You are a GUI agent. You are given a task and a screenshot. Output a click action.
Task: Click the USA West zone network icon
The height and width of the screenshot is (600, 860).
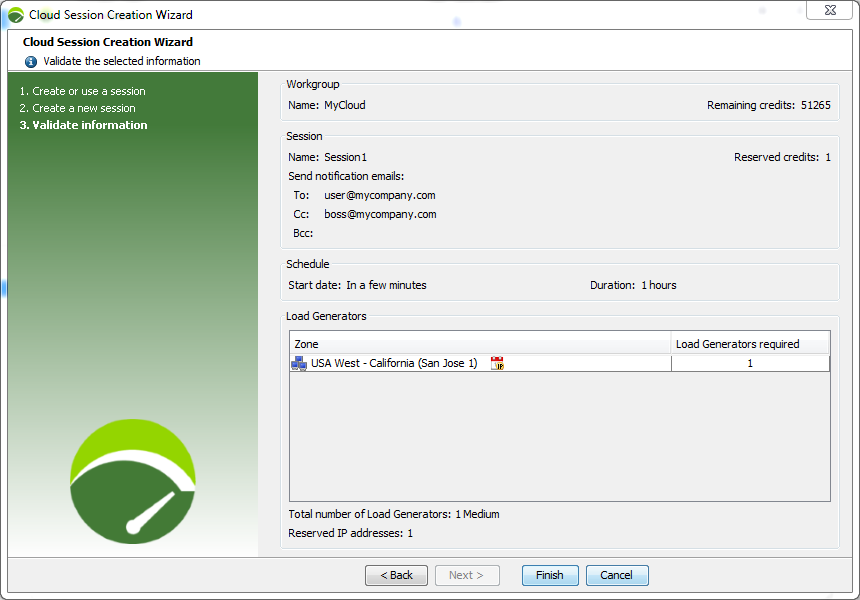click(299, 363)
